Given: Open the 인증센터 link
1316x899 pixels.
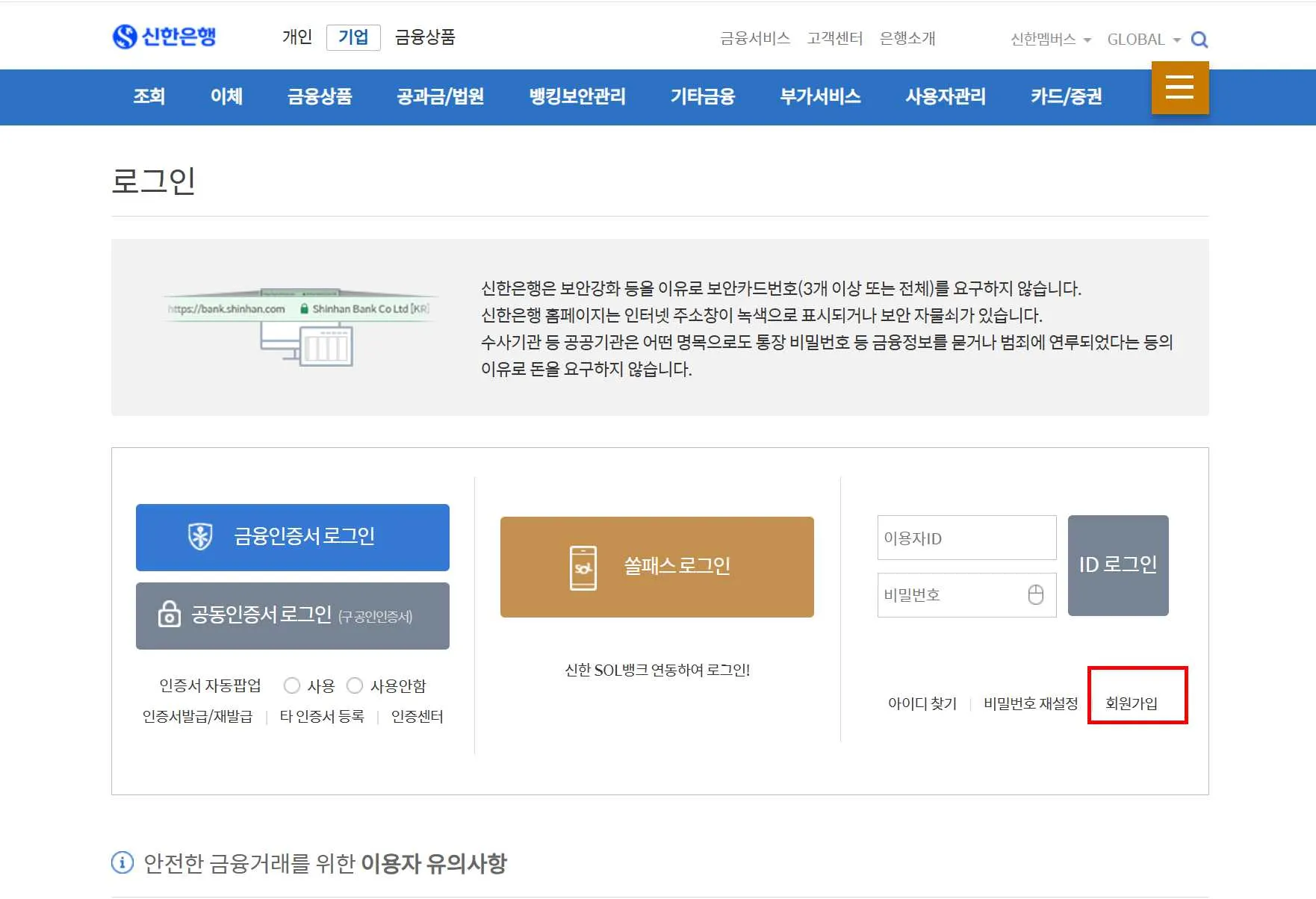Looking at the screenshot, I should (x=418, y=717).
